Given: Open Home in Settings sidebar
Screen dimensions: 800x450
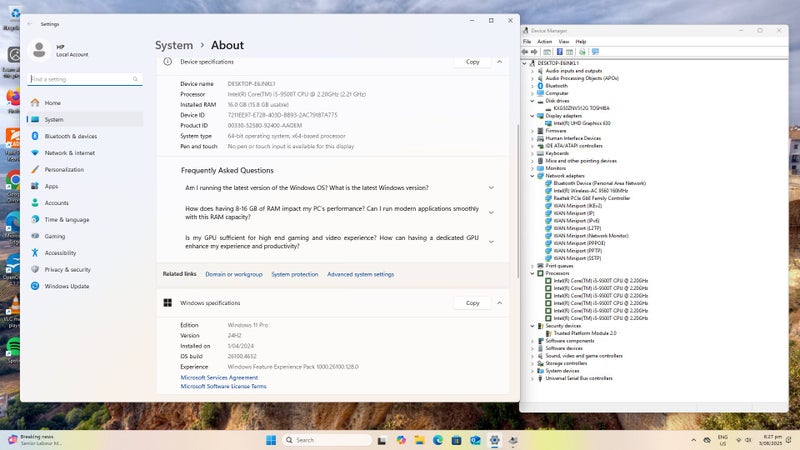Looking at the screenshot, I should tap(84, 103).
